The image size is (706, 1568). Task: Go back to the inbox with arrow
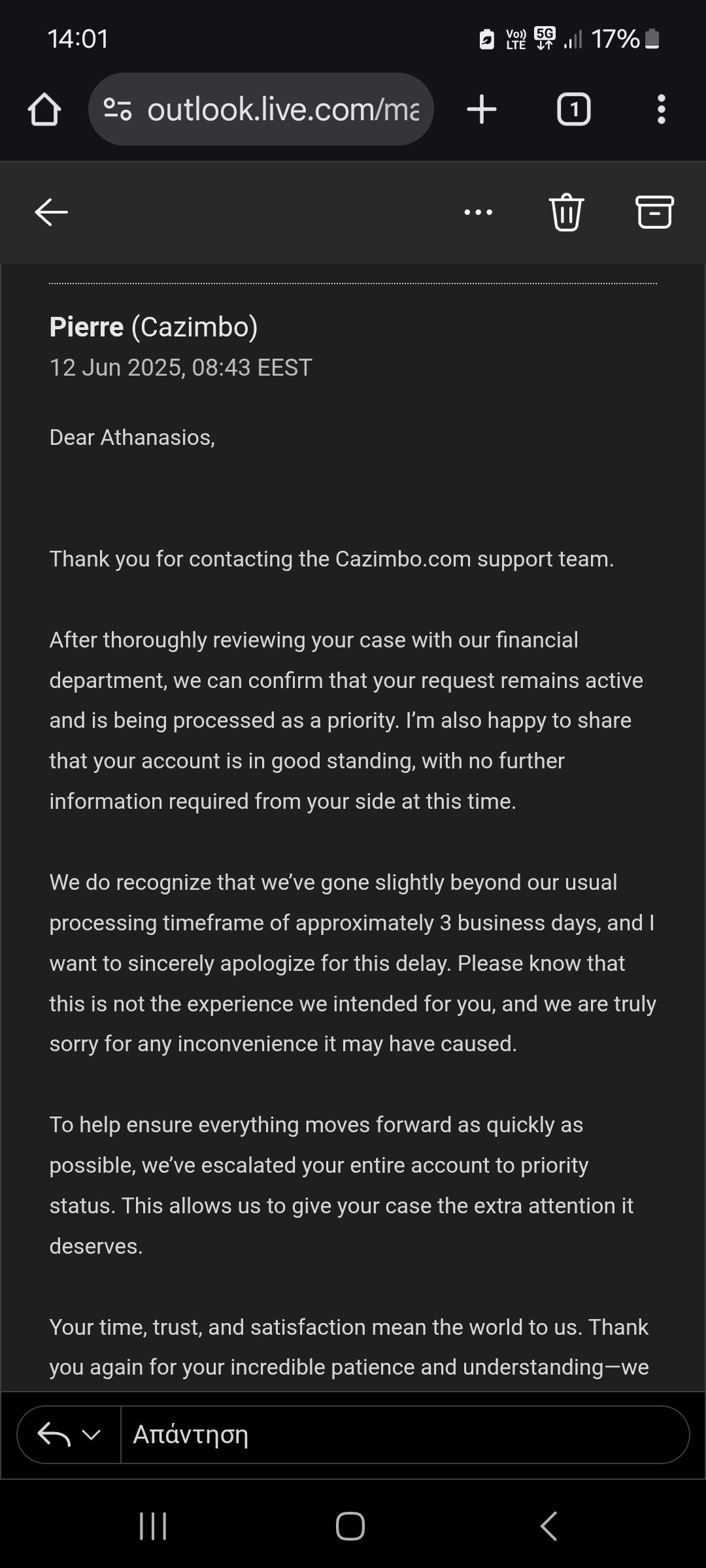click(51, 212)
